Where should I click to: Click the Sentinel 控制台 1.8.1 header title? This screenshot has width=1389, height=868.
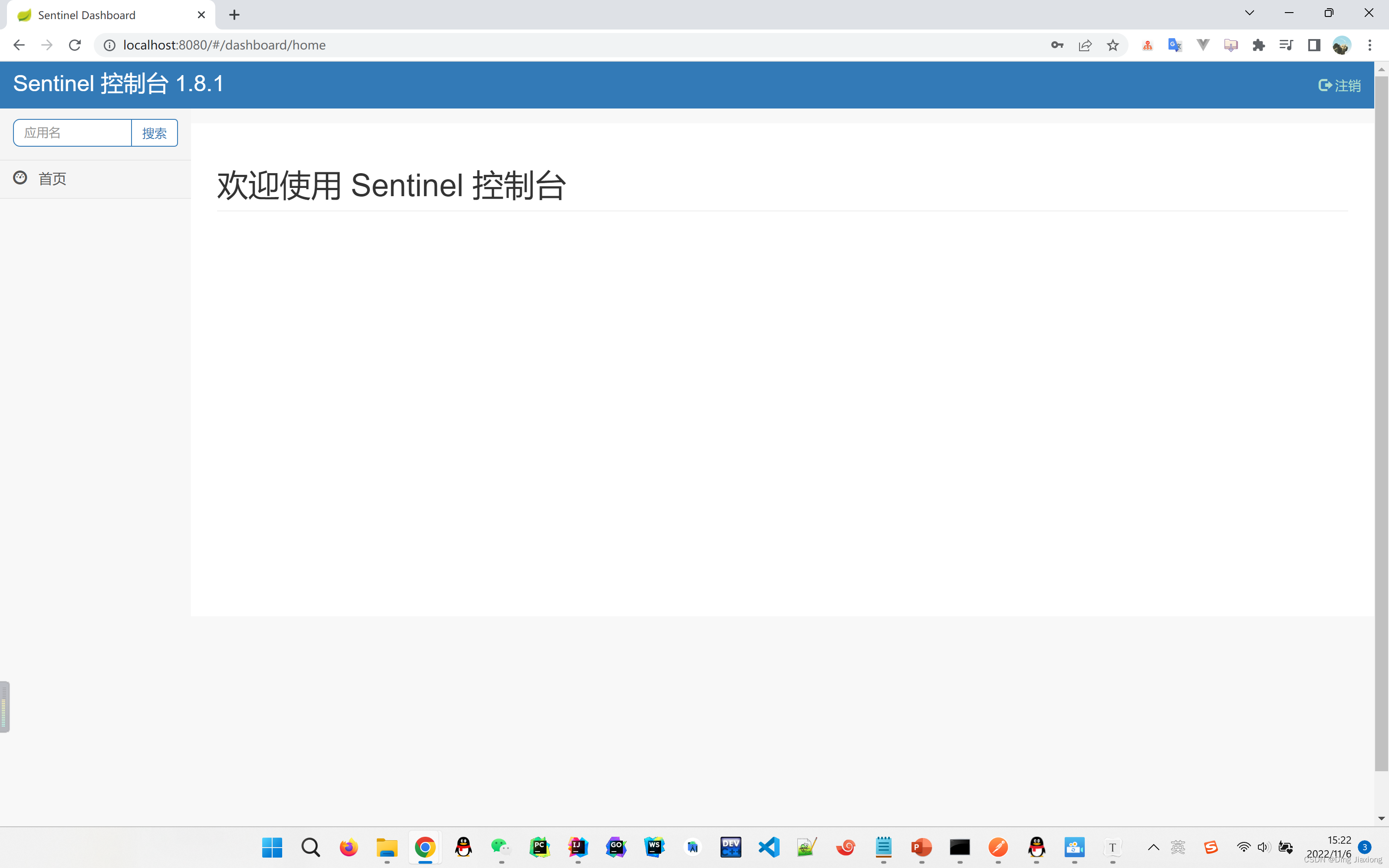[118, 84]
